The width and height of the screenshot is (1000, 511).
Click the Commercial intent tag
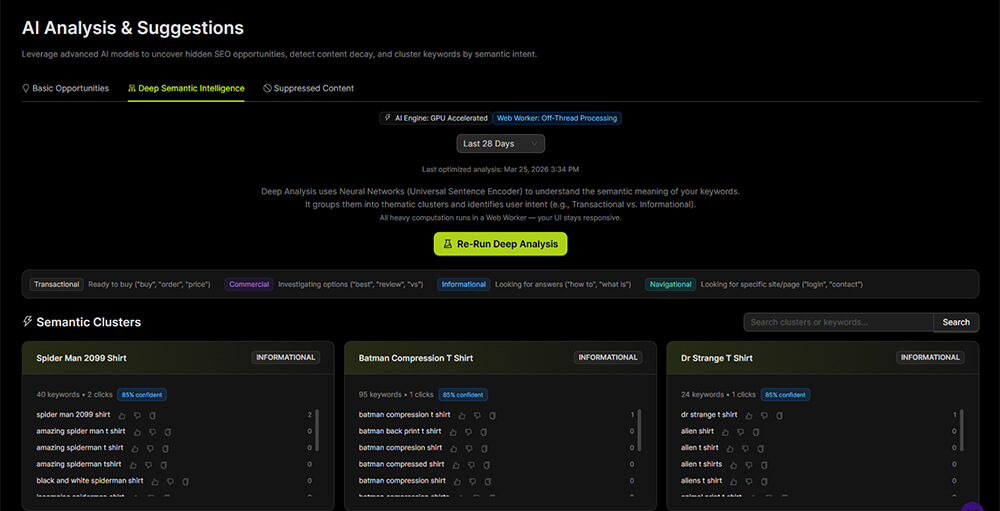click(x=249, y=285)
